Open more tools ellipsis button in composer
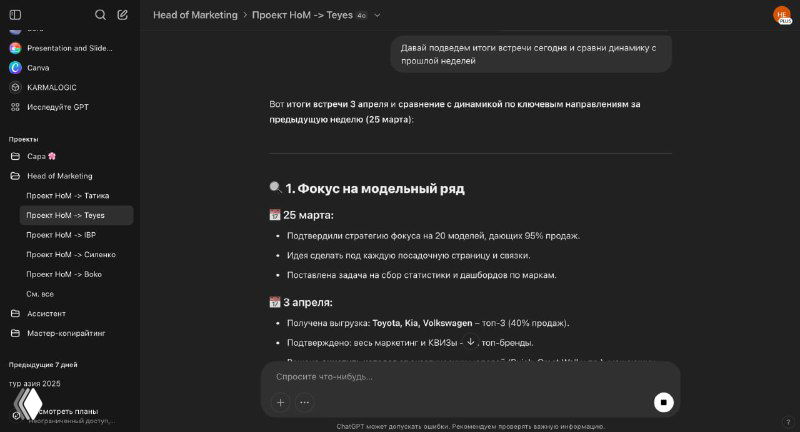 click(x=304, y=402)
